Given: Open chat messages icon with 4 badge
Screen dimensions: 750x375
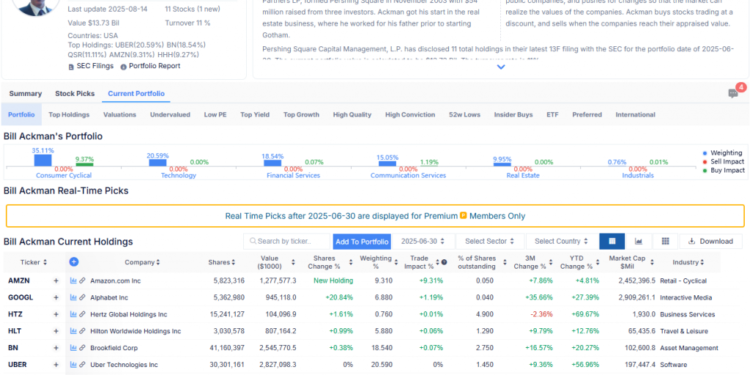Looking at the screenshot, I should point(733,93).
